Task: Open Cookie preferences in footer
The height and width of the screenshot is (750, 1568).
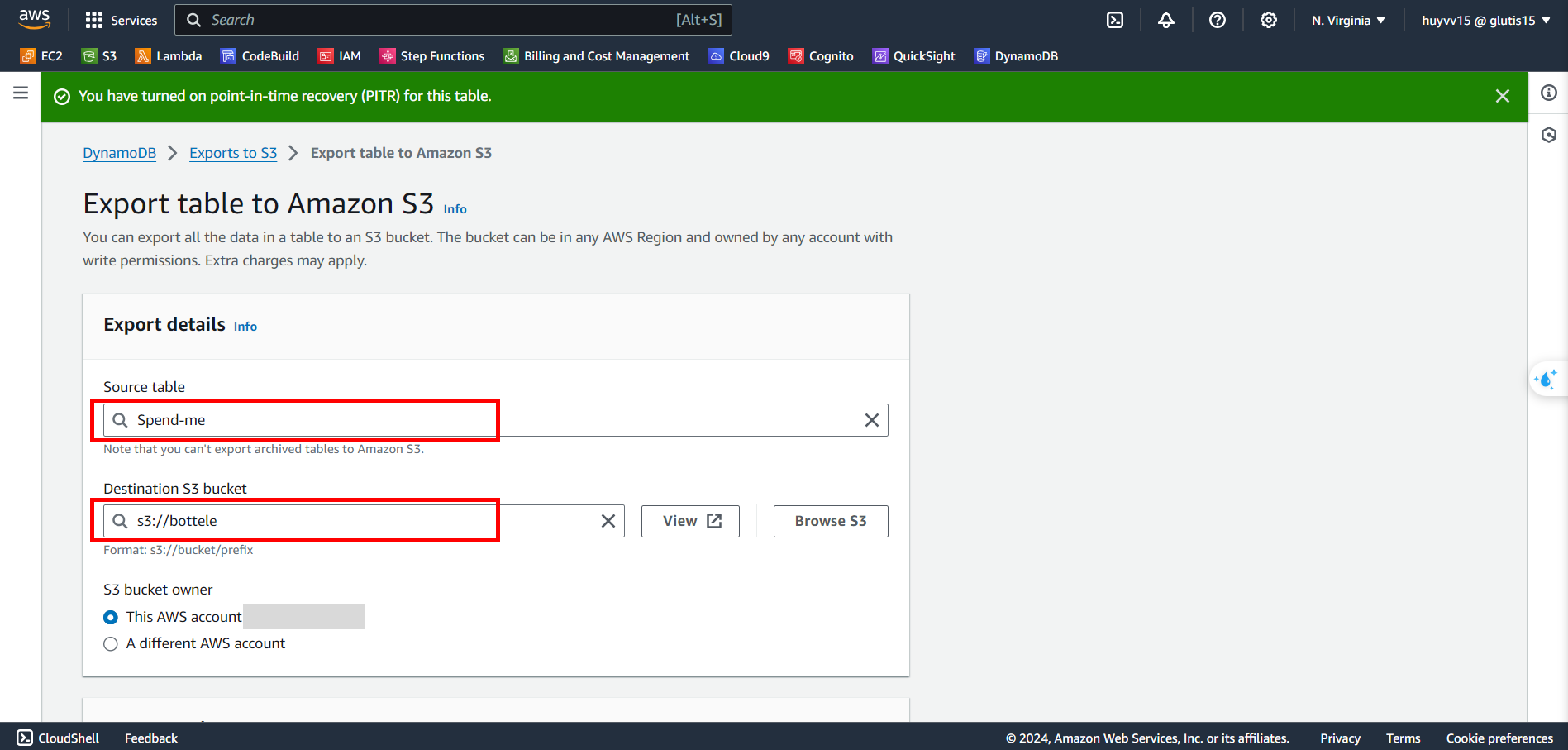Action: [1499, 738]
